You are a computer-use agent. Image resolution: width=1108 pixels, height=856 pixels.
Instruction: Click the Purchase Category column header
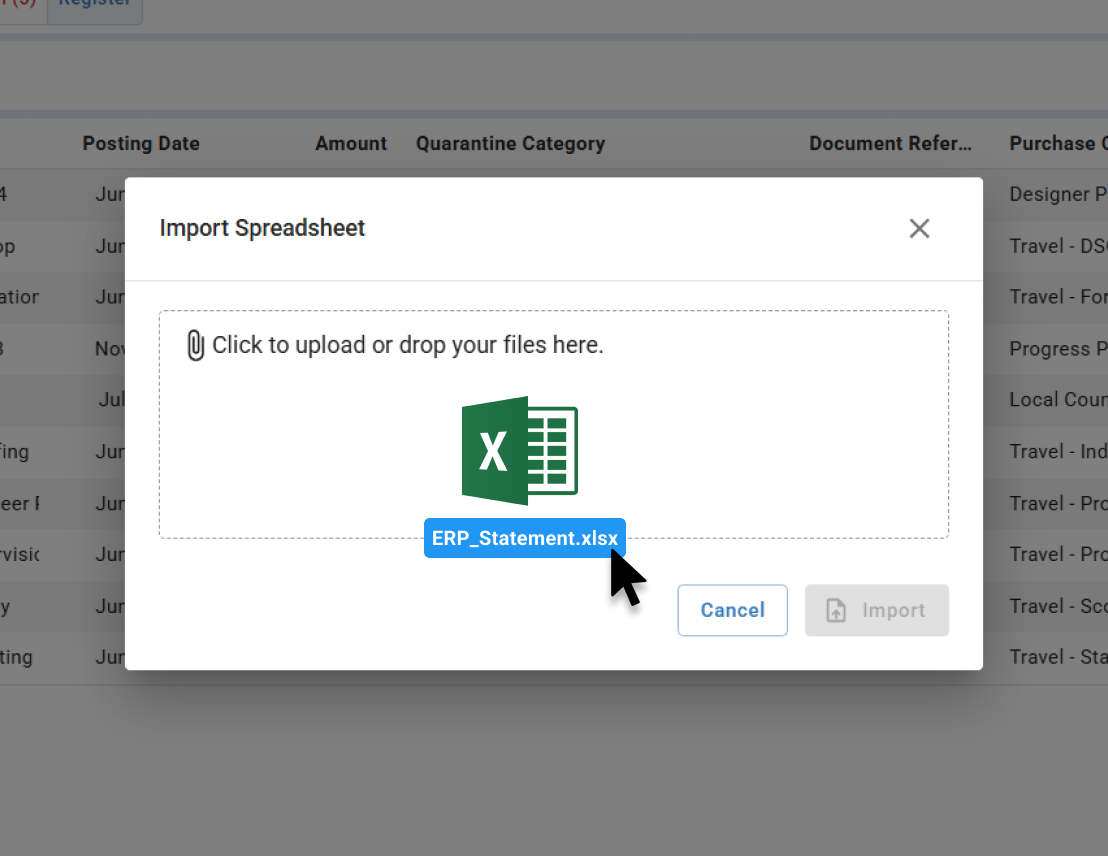(1058, 143)
